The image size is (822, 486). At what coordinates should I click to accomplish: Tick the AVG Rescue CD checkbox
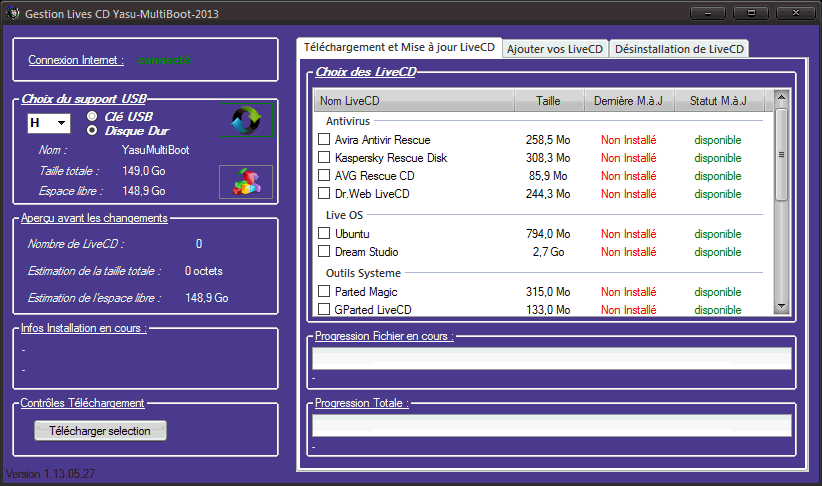tap(324, 175)
